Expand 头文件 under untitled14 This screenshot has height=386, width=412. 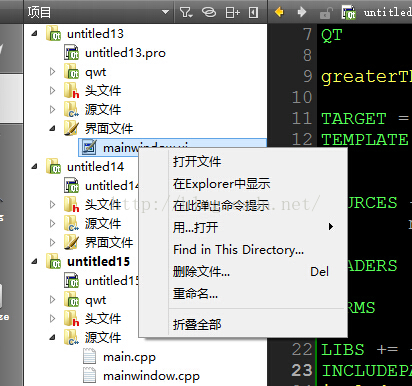pyautogui.click(x=52, y=204)
